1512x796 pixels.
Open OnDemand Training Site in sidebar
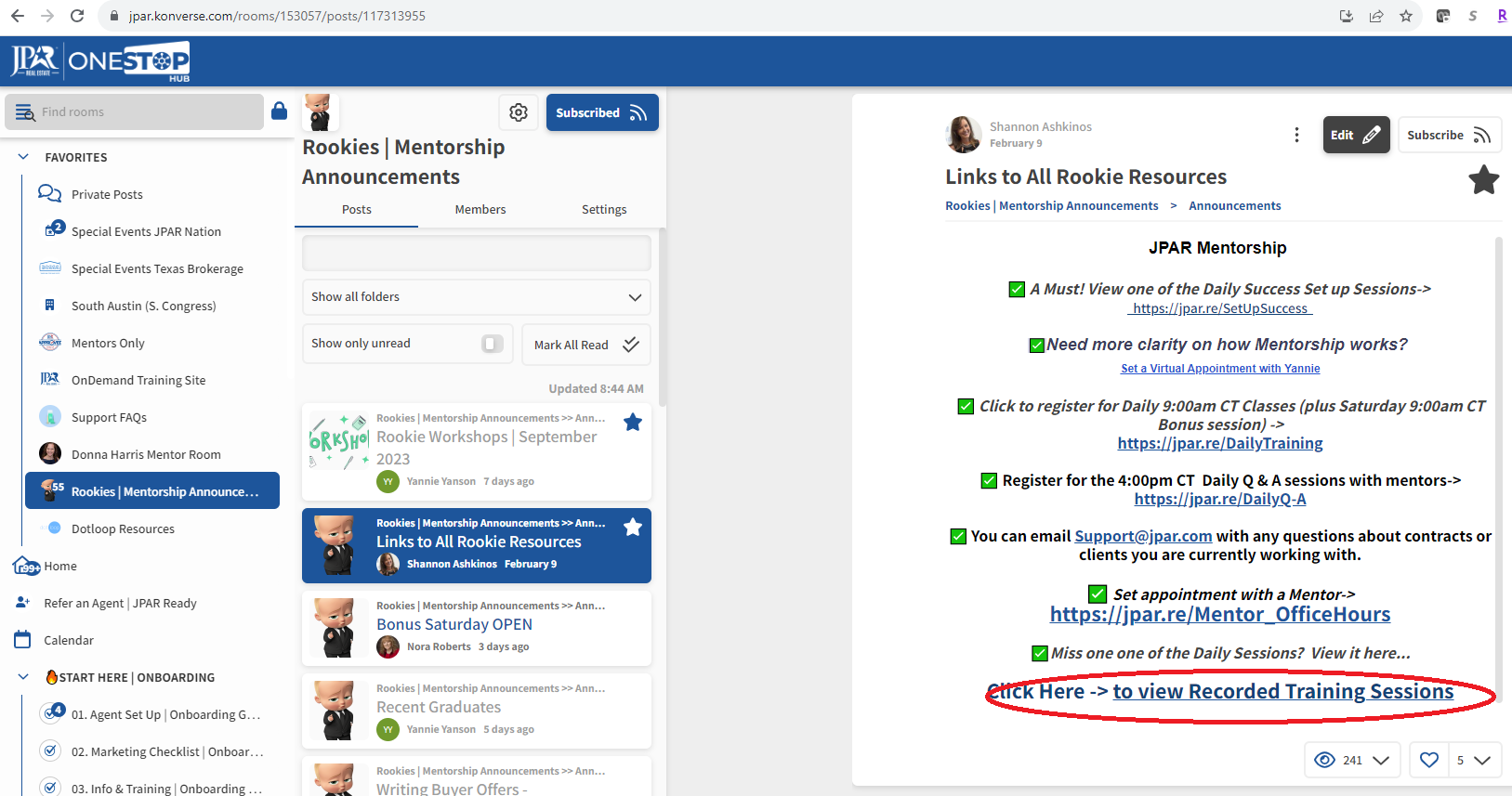138,380
